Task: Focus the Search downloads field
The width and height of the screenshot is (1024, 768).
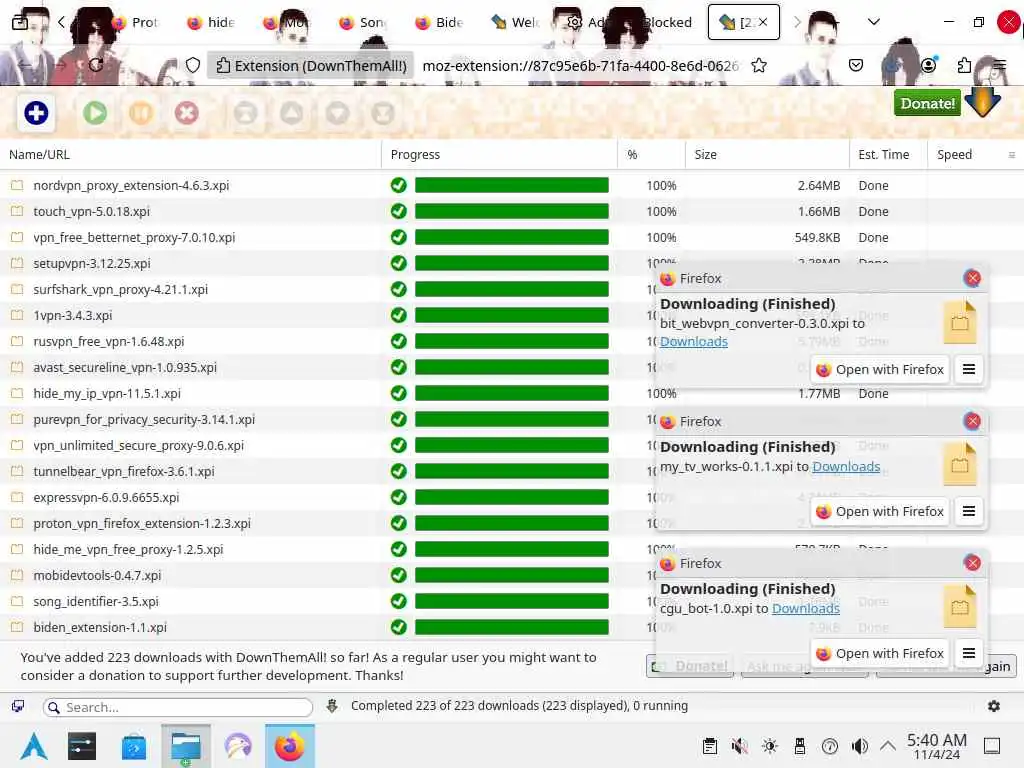Action: tap(178, 707)
